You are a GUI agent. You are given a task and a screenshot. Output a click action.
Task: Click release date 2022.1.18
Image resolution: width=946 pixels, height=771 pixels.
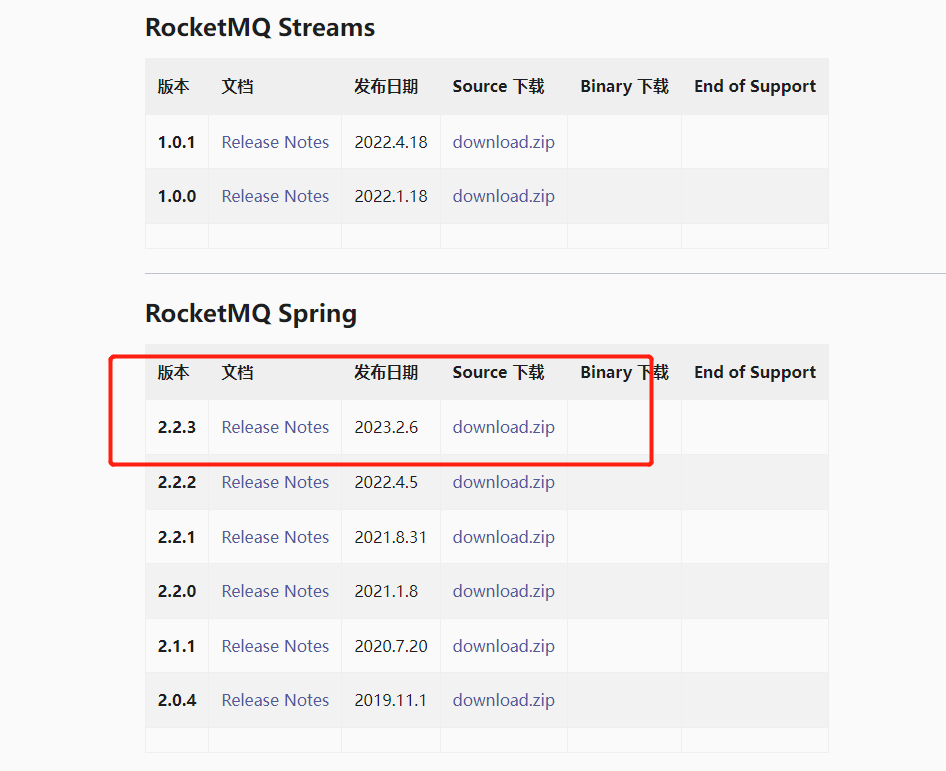tap(391, 197)
